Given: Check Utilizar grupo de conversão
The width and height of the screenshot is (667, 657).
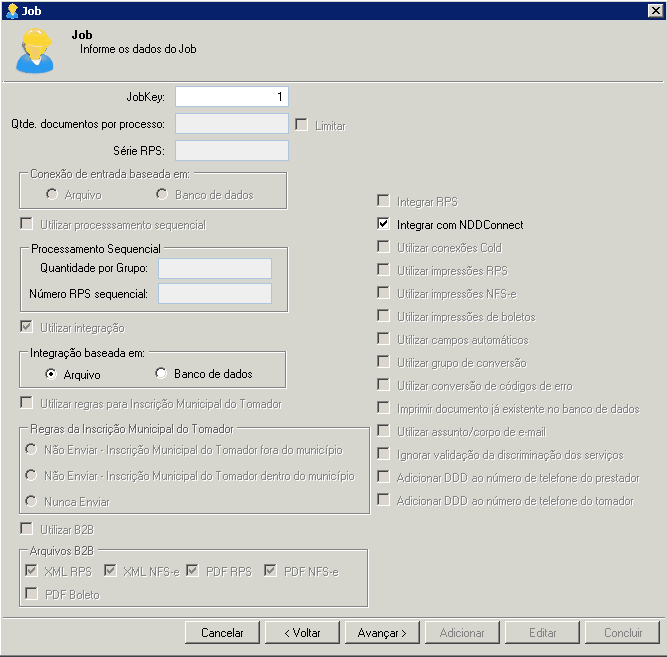Looking at the screenshot, I should pyautogui.click(x=383, y=361).
